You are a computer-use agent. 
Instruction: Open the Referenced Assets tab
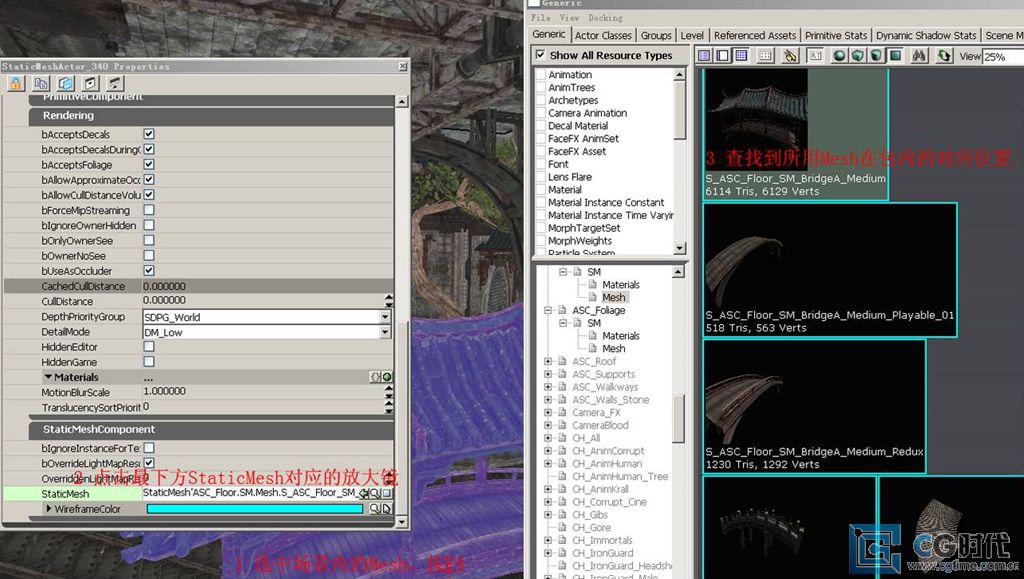point(755,35)
